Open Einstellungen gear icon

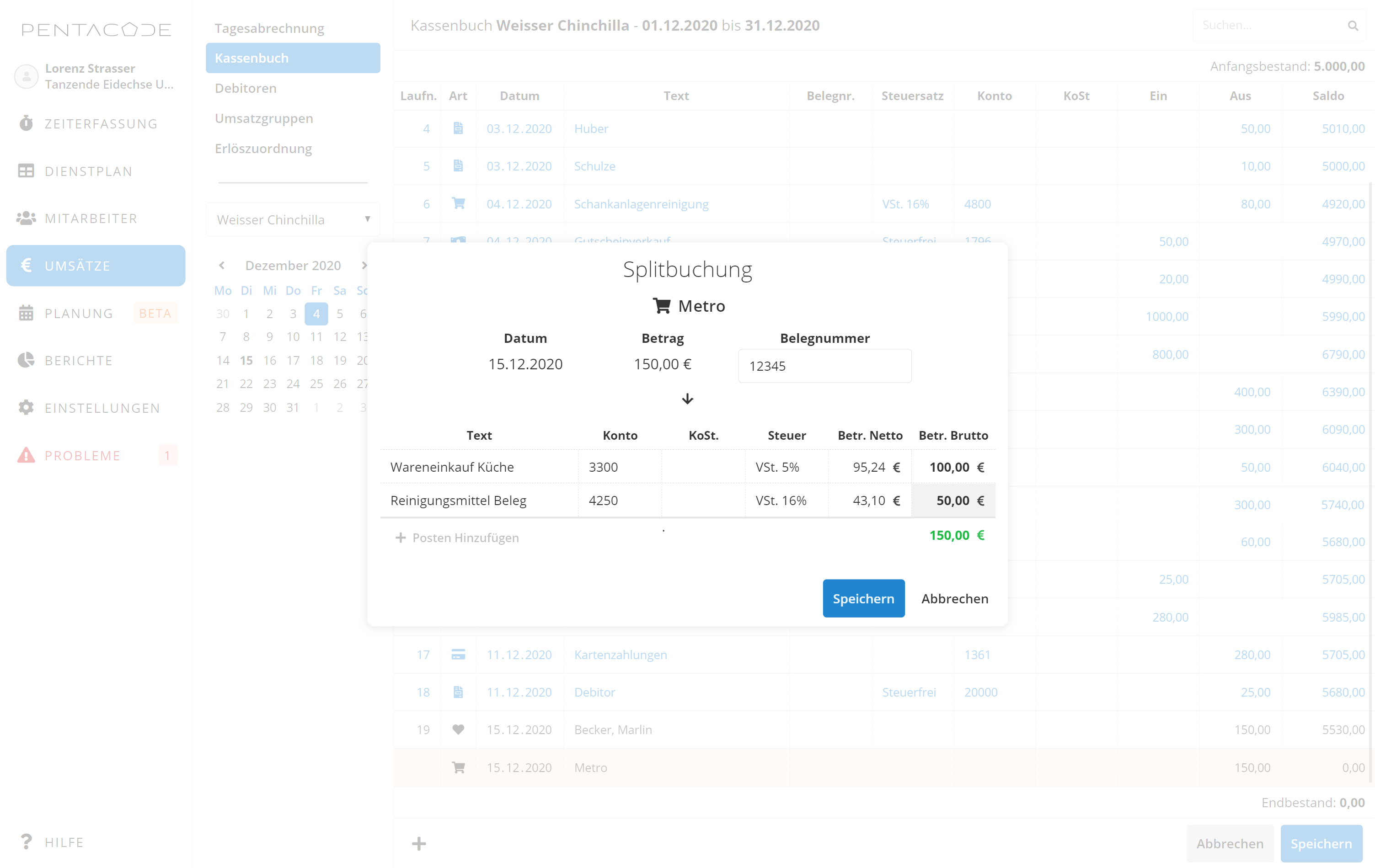26,407
